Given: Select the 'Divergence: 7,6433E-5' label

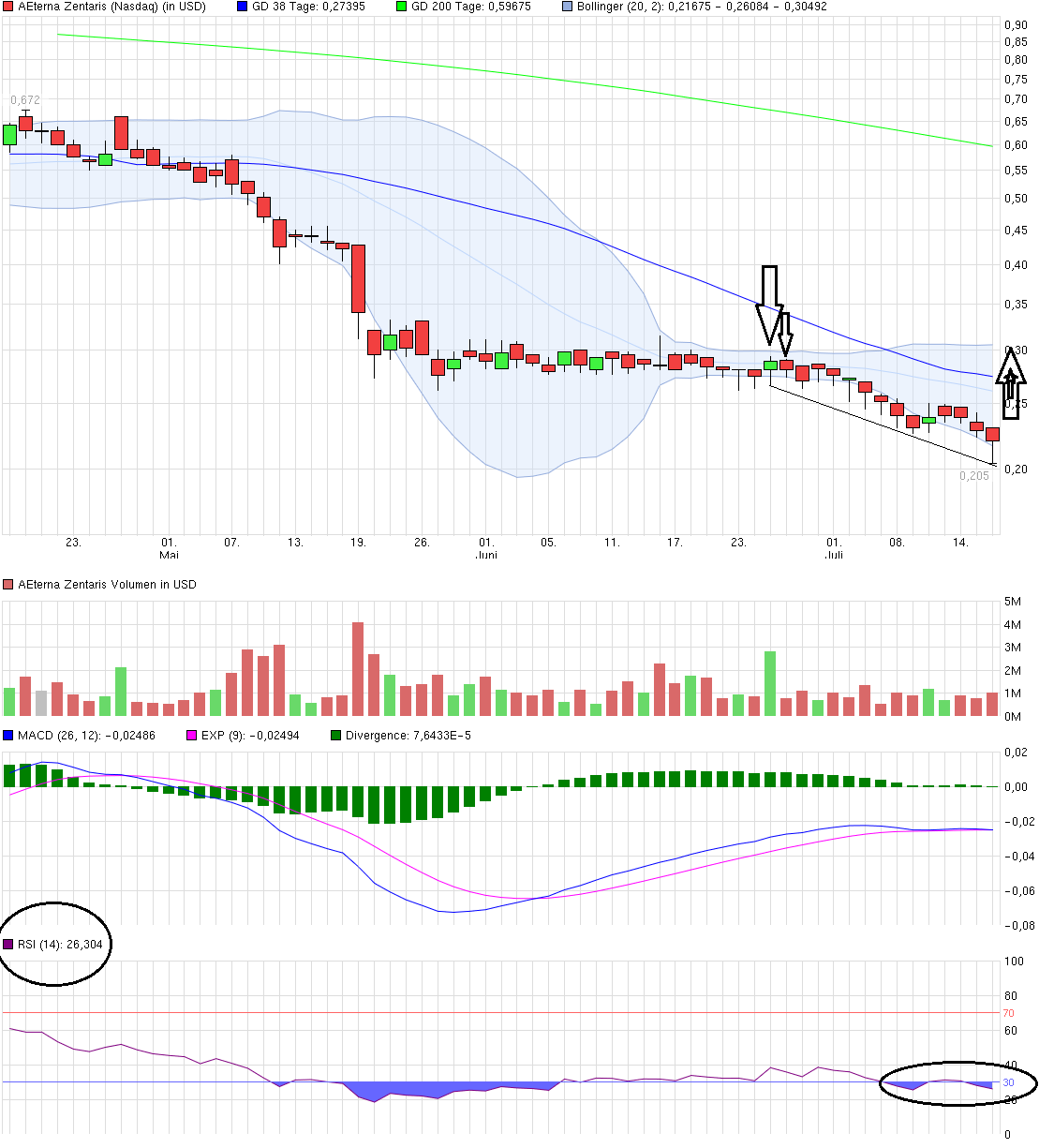Looking at the screenshot, I should (x=408, y=736).
